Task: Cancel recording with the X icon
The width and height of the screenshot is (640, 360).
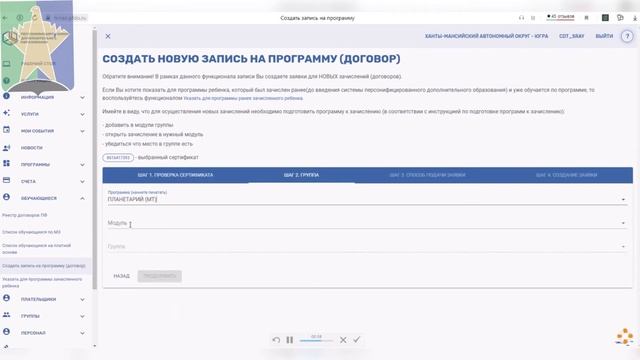Action: (x=343, y=340)
